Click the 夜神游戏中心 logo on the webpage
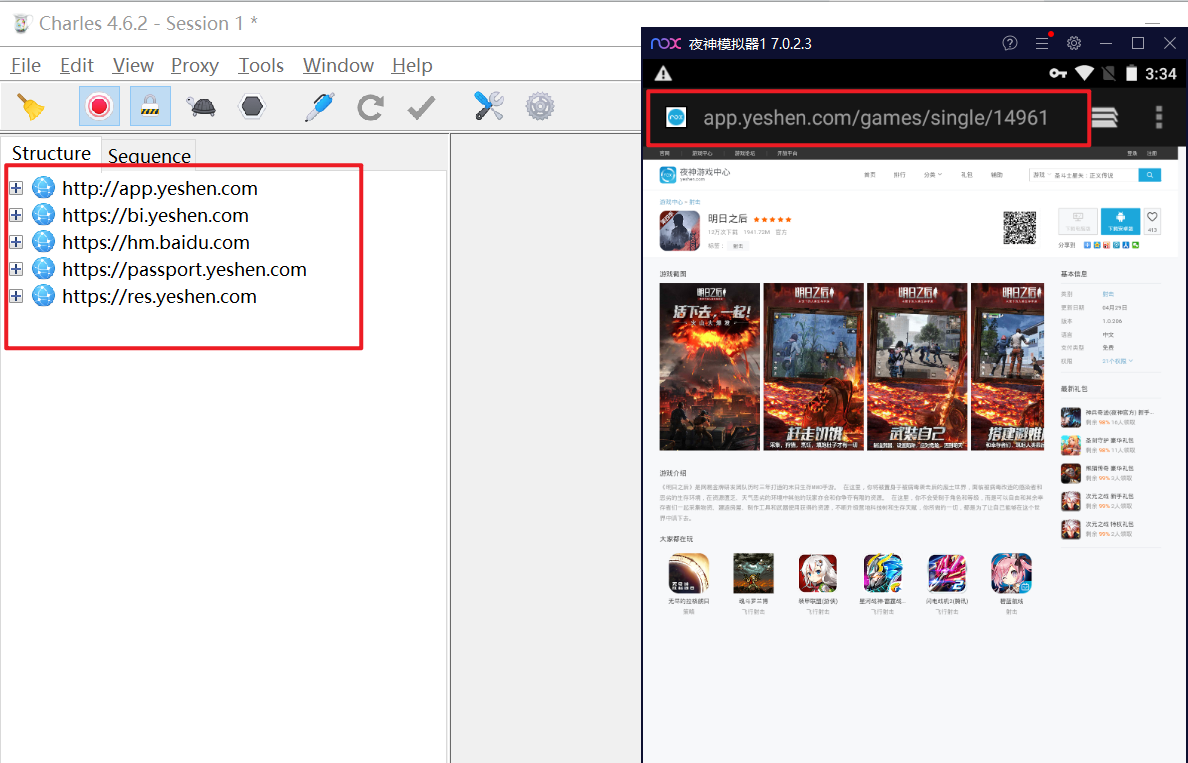 coord(695,175)
